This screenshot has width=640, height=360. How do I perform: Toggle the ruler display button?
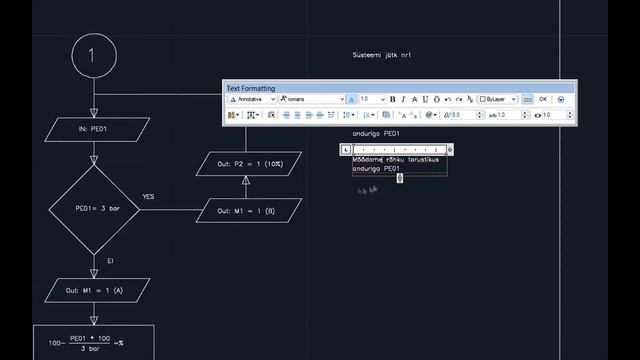pos(527,99)
